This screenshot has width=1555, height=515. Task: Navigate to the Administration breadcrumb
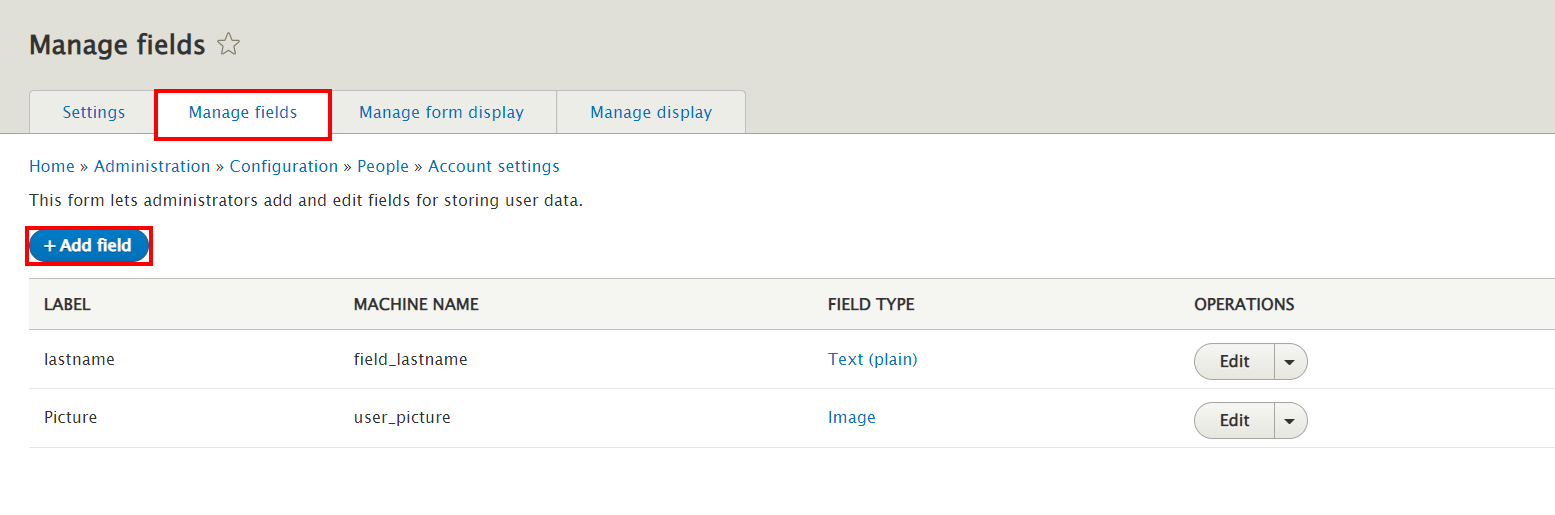pos(152,166)
